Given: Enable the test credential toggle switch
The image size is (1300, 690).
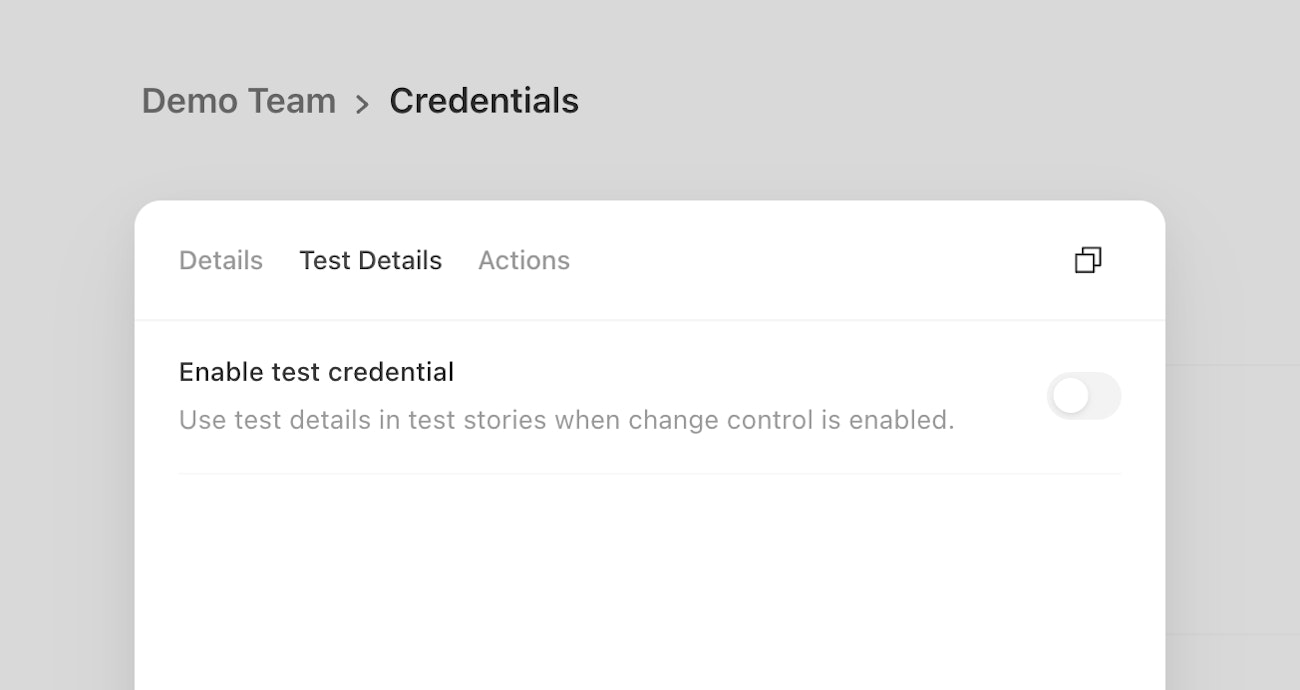Looking at the screenshot, I should (1084, 396).
